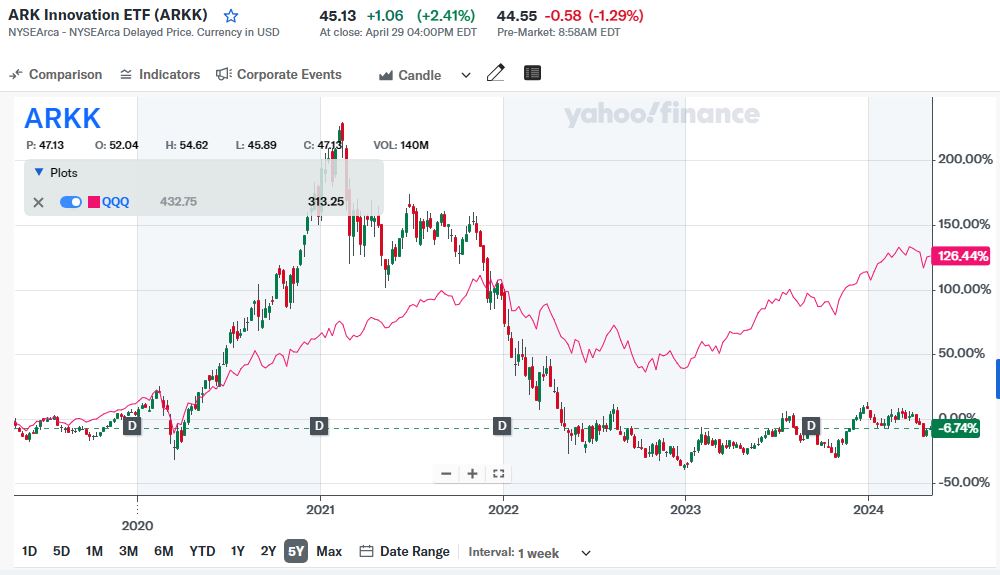1000x575 pixels.
Task: Select the 5D time range
Action: tap(61, 551)
